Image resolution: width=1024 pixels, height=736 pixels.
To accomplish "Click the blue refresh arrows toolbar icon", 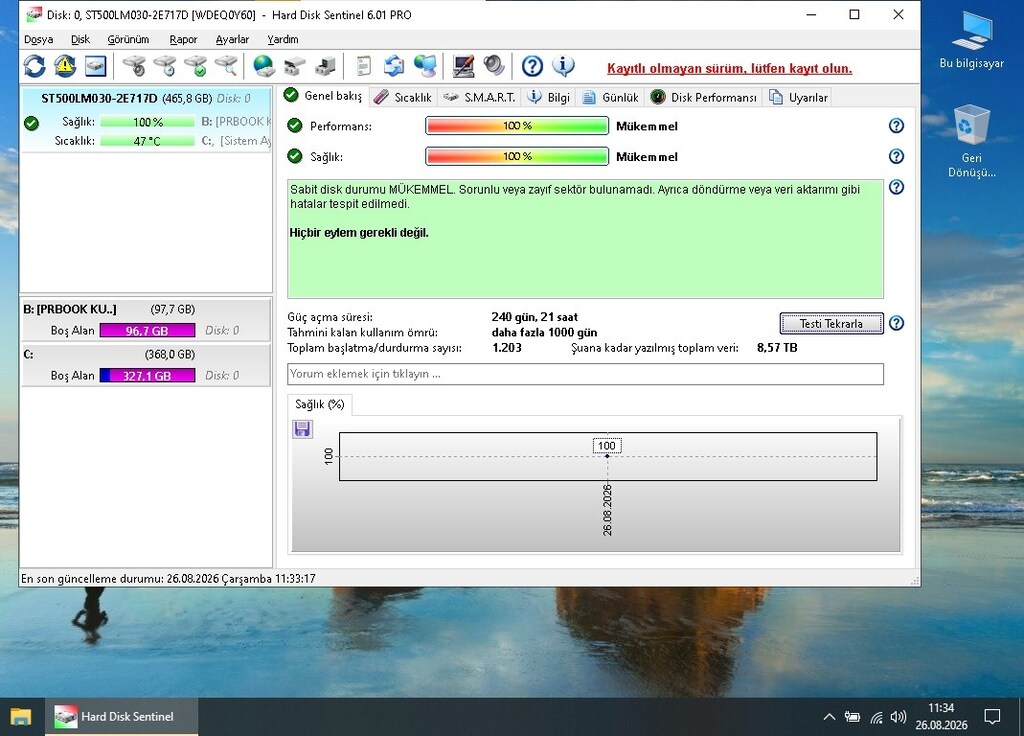I will pos(35,66).
